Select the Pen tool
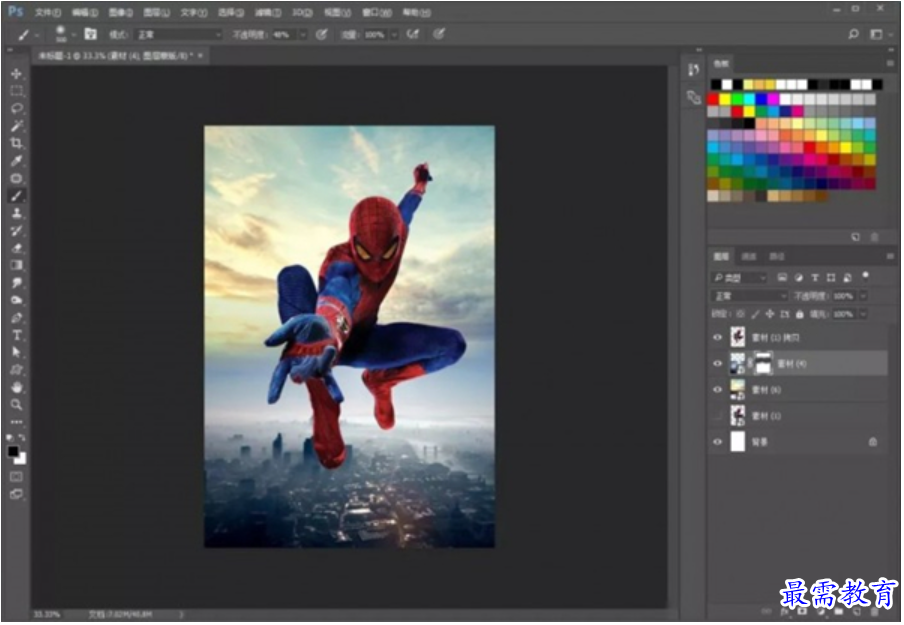 (17, 318)
